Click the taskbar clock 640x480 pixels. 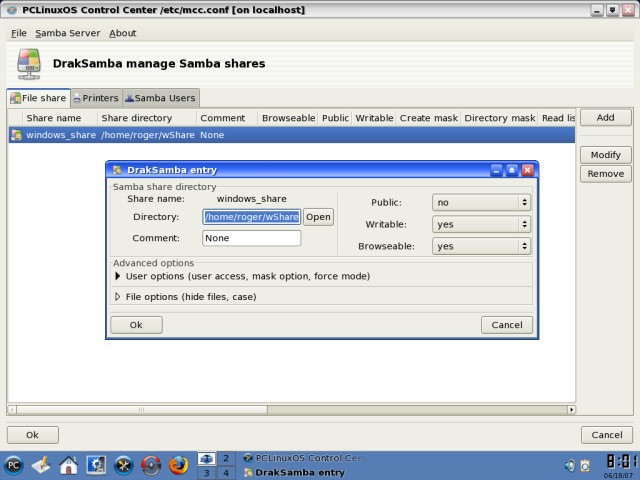point(621,462)
